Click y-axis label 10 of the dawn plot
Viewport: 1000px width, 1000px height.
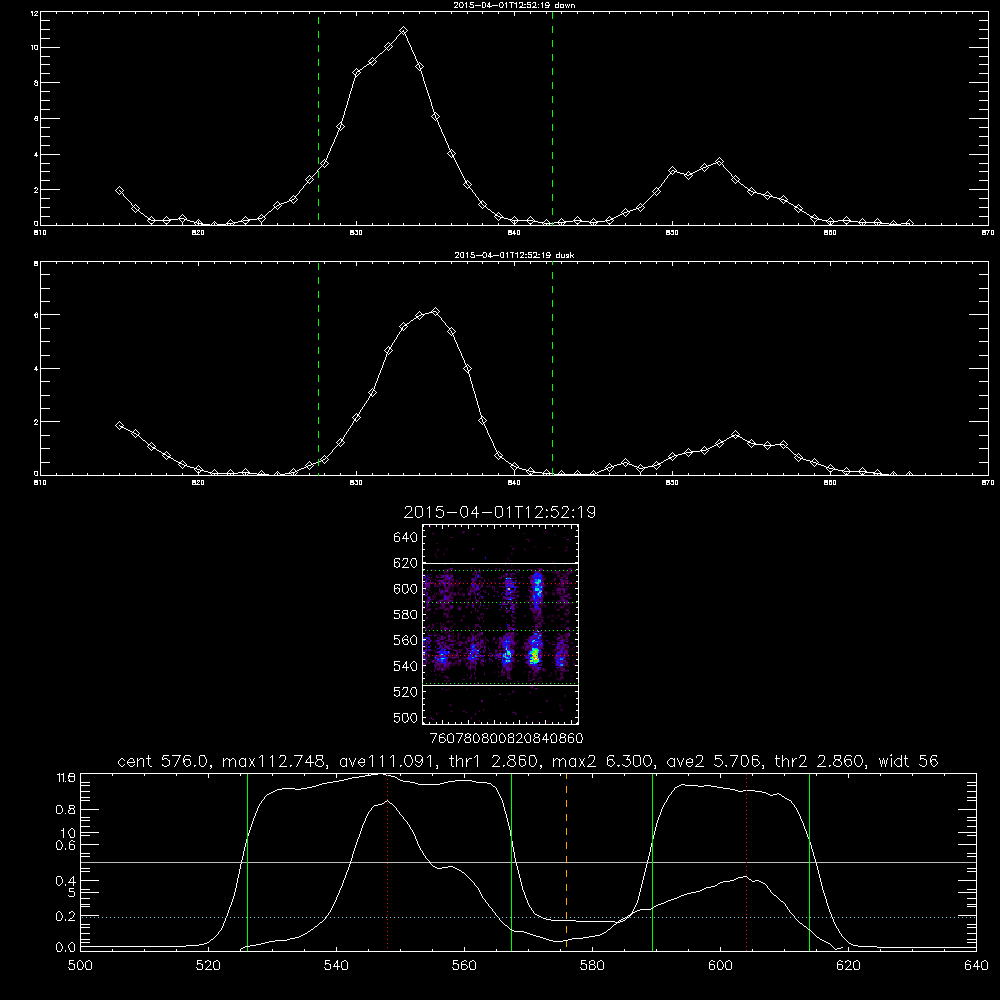(x=34, y=48)
